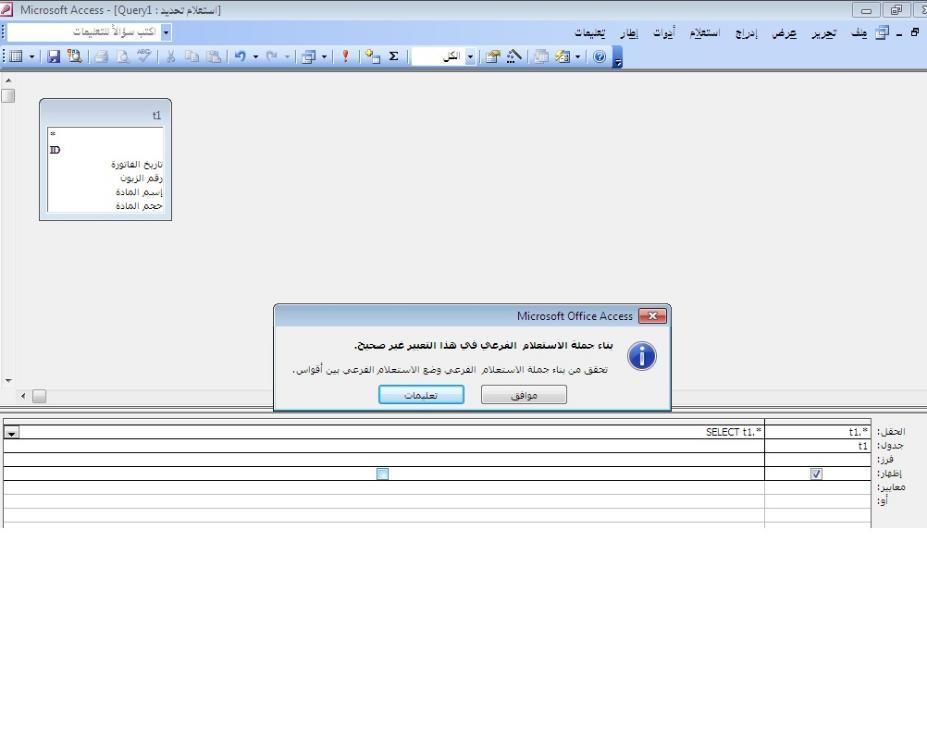Click the Top Values الكل input box

(438, 57)
